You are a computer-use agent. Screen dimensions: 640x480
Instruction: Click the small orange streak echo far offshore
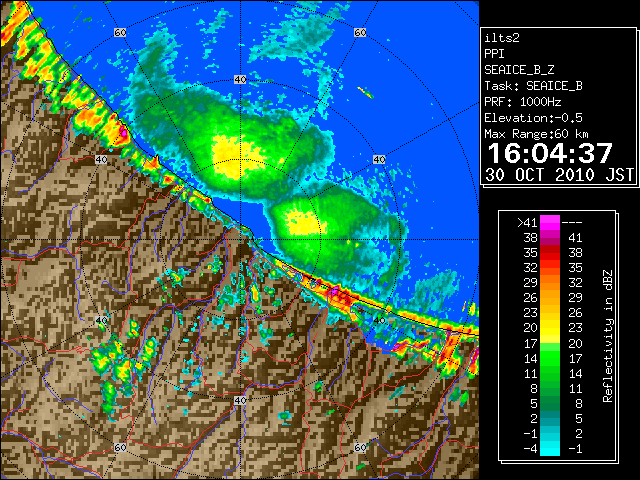click(365, 93)
